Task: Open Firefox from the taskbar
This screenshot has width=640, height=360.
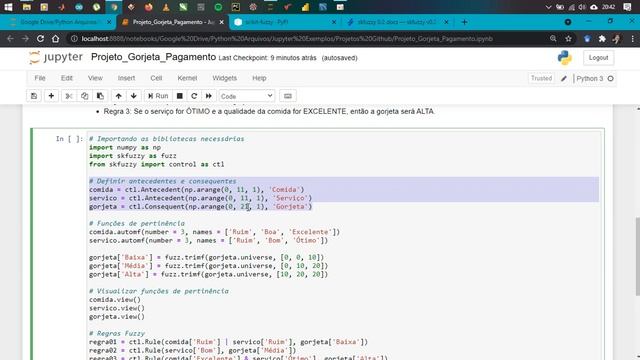Action: [x=149, y=7]
